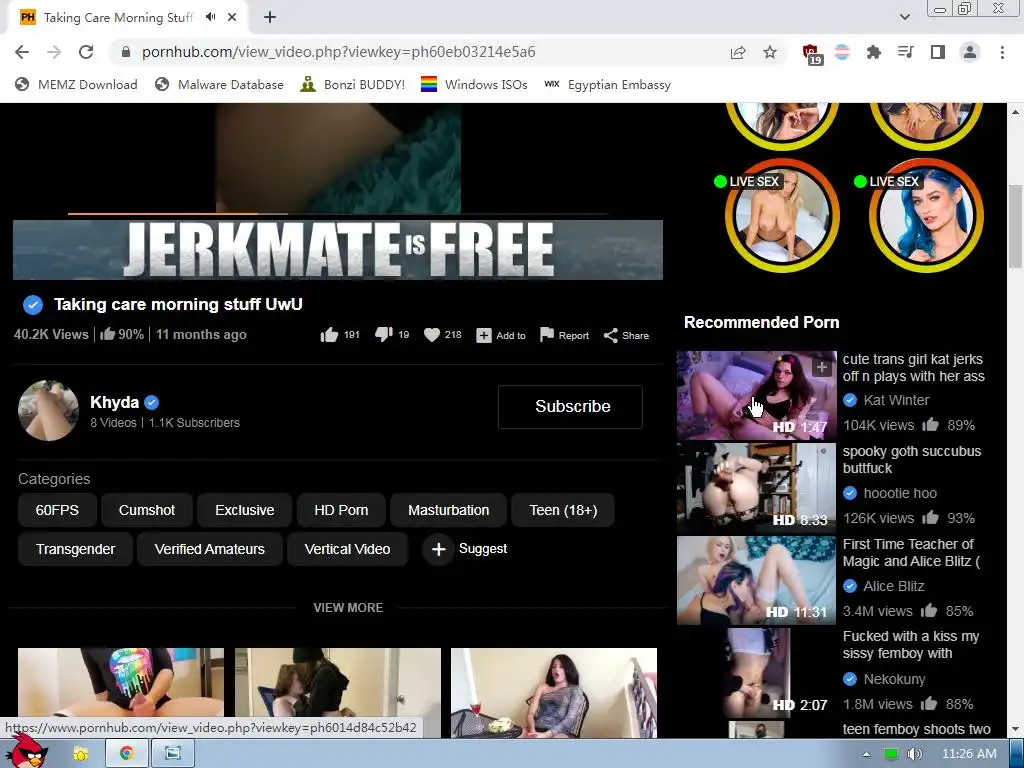Click the Suggest plus button
This screenshot has height=768, width=1024.
click(439, 549)
